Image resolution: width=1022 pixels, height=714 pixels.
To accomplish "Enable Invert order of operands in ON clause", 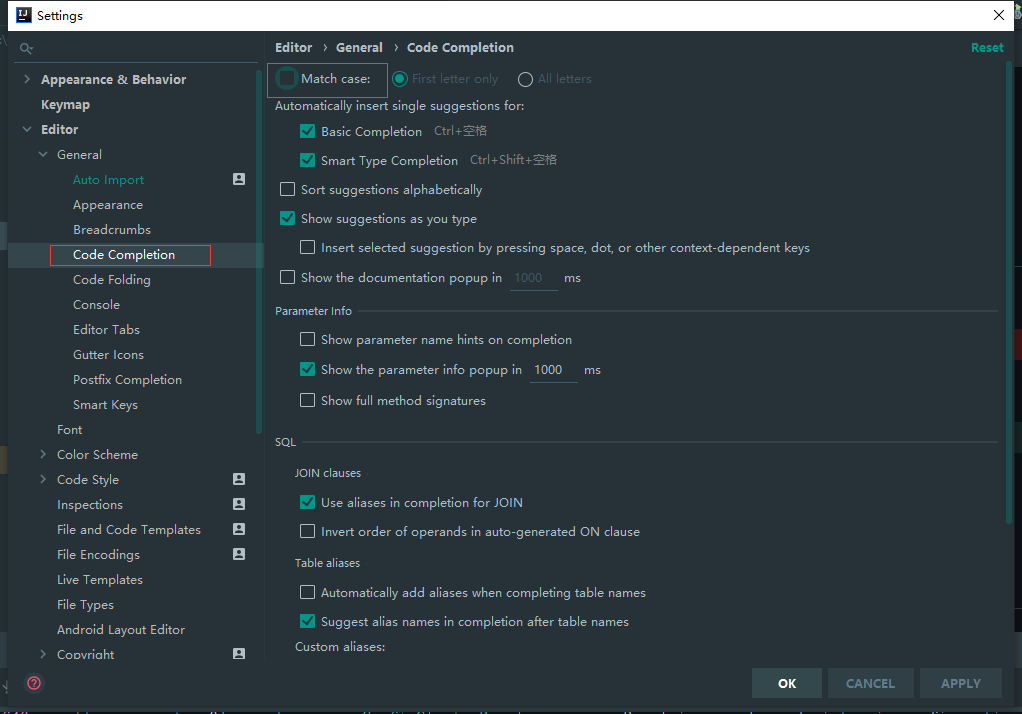I will point(307,531).
